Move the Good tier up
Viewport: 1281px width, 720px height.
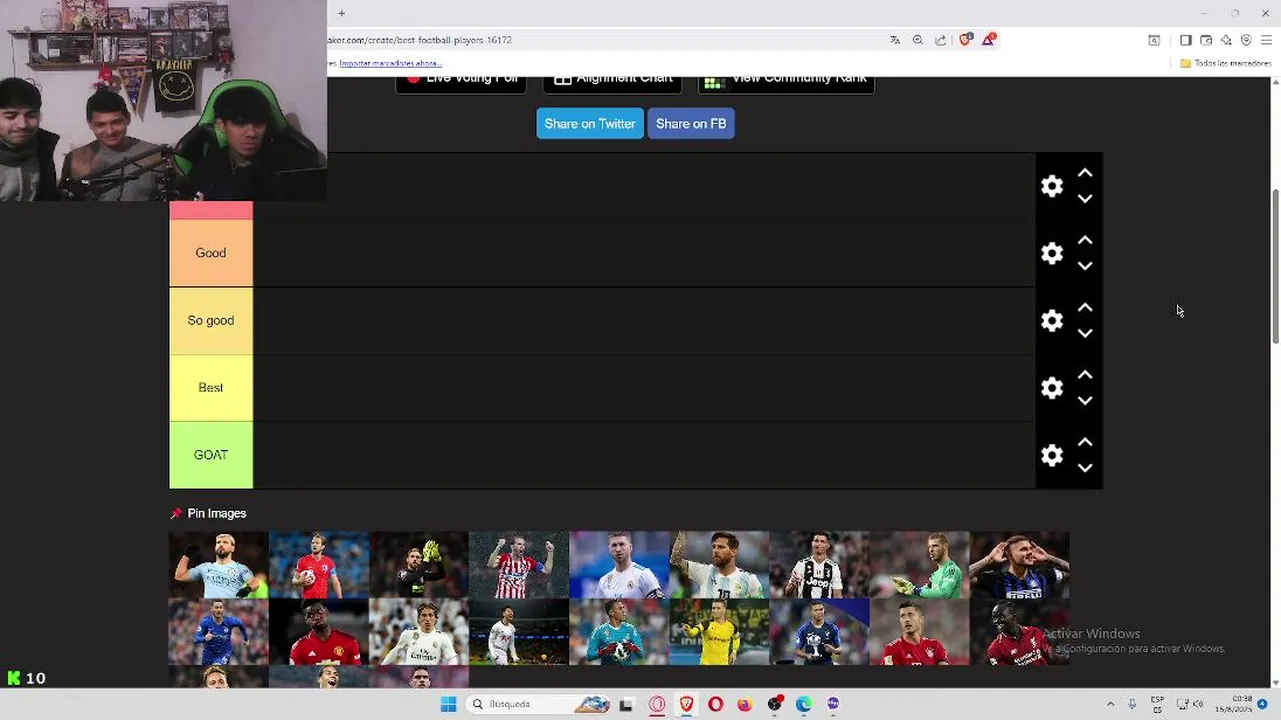[1085, 241]
